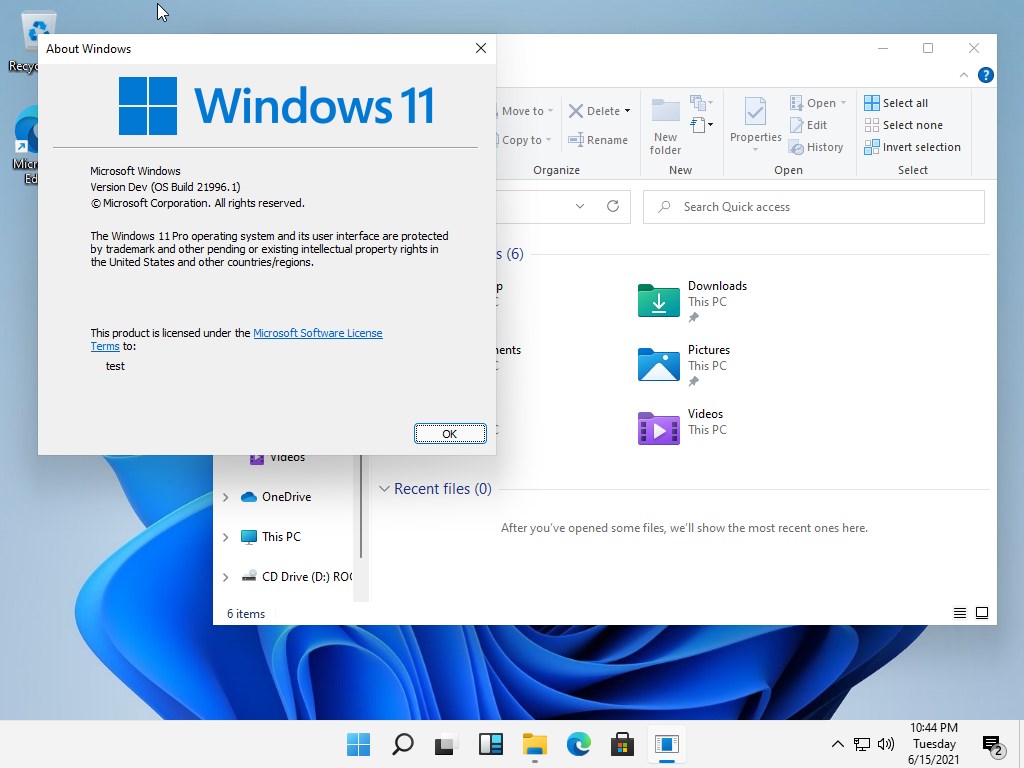Open Properties from the ribbon

(x=755, y=120)
